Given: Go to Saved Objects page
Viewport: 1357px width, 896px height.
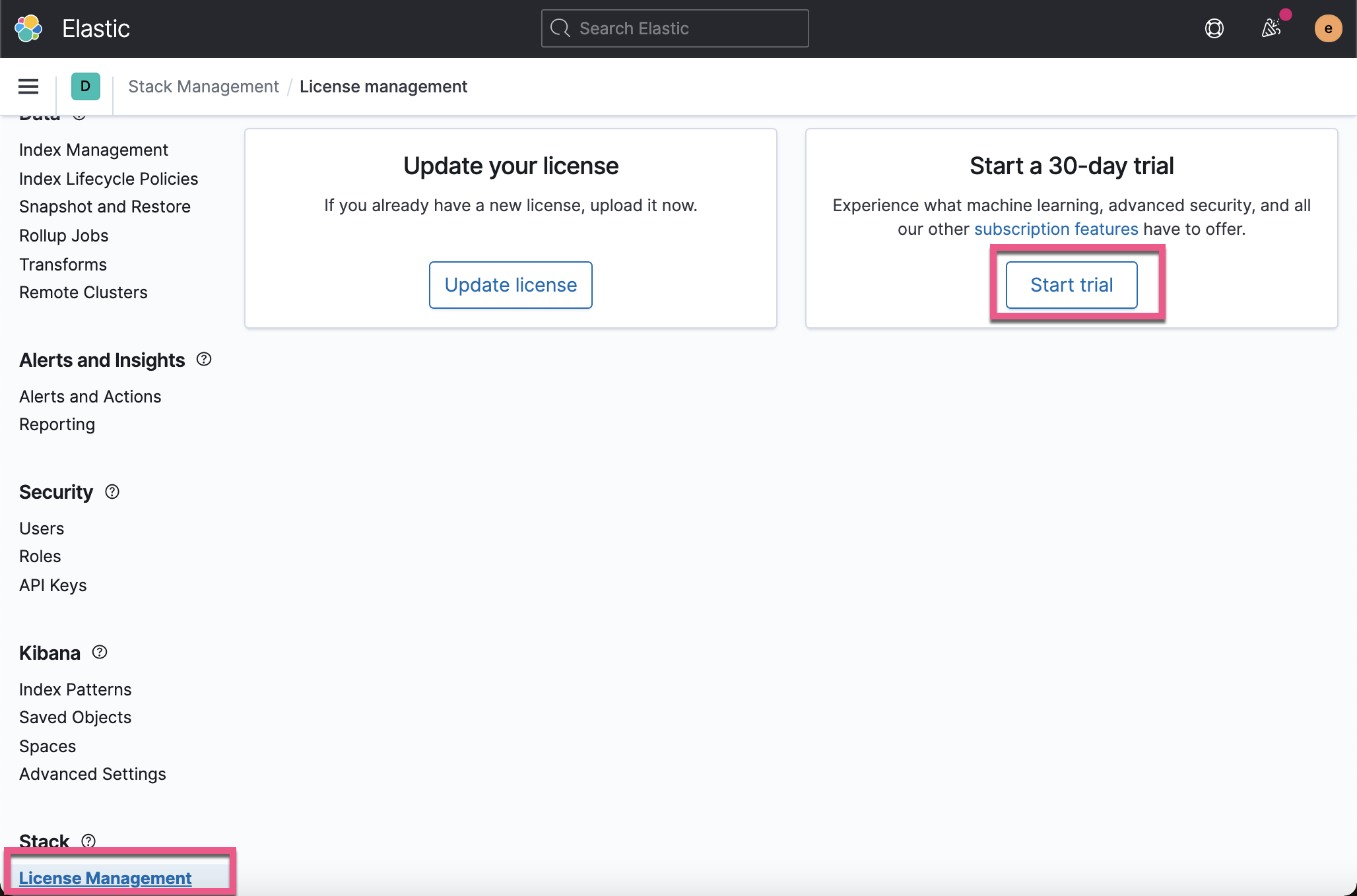Looking at the screenshot, I should pyautogui.click(x=75, y=717).
